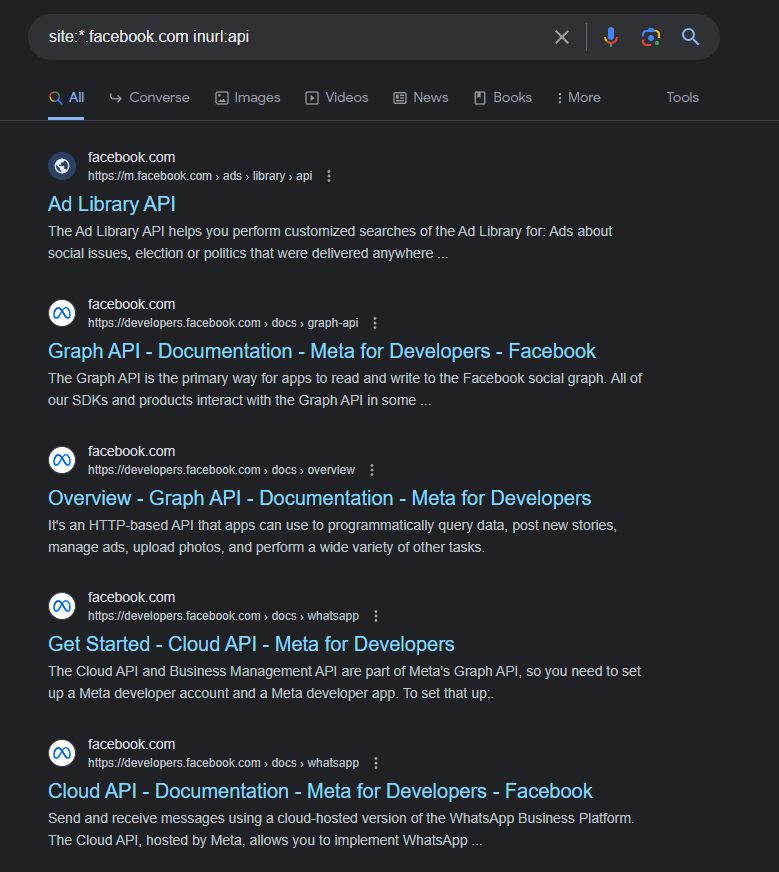The width and height of the screenshot is (779, 872).
Task: Open the three-dot menu beside docs › graph-api URL
Action: (x=375, y=323)
